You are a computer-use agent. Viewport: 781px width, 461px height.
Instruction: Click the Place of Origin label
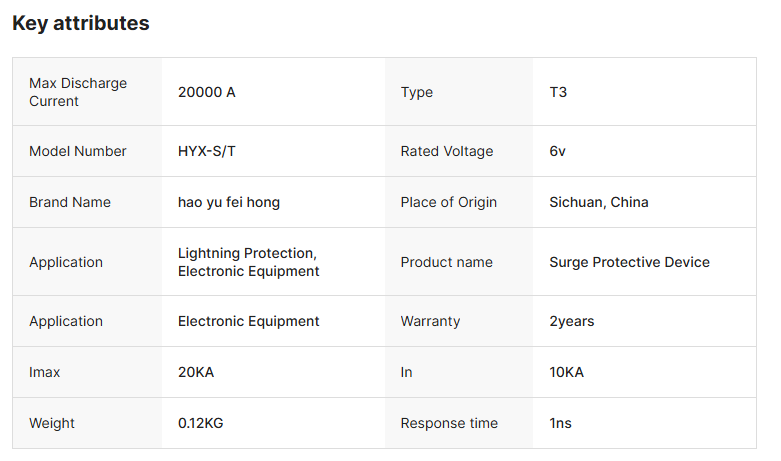coord(449,202)
